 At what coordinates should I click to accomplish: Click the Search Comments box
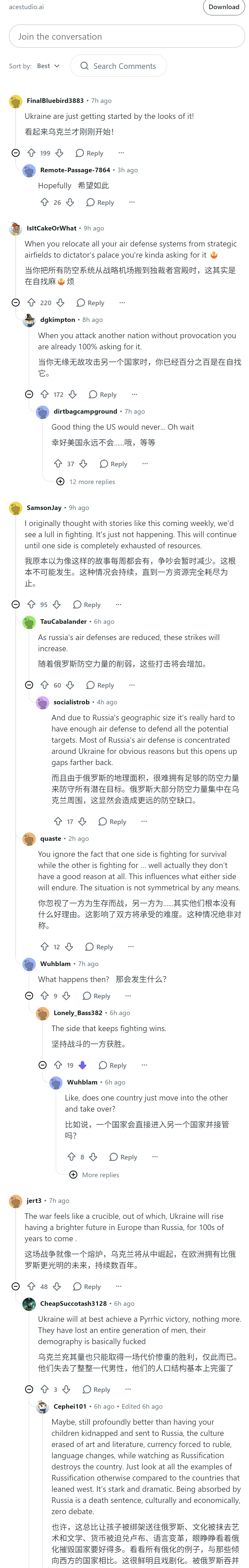(x=119, y=66)
